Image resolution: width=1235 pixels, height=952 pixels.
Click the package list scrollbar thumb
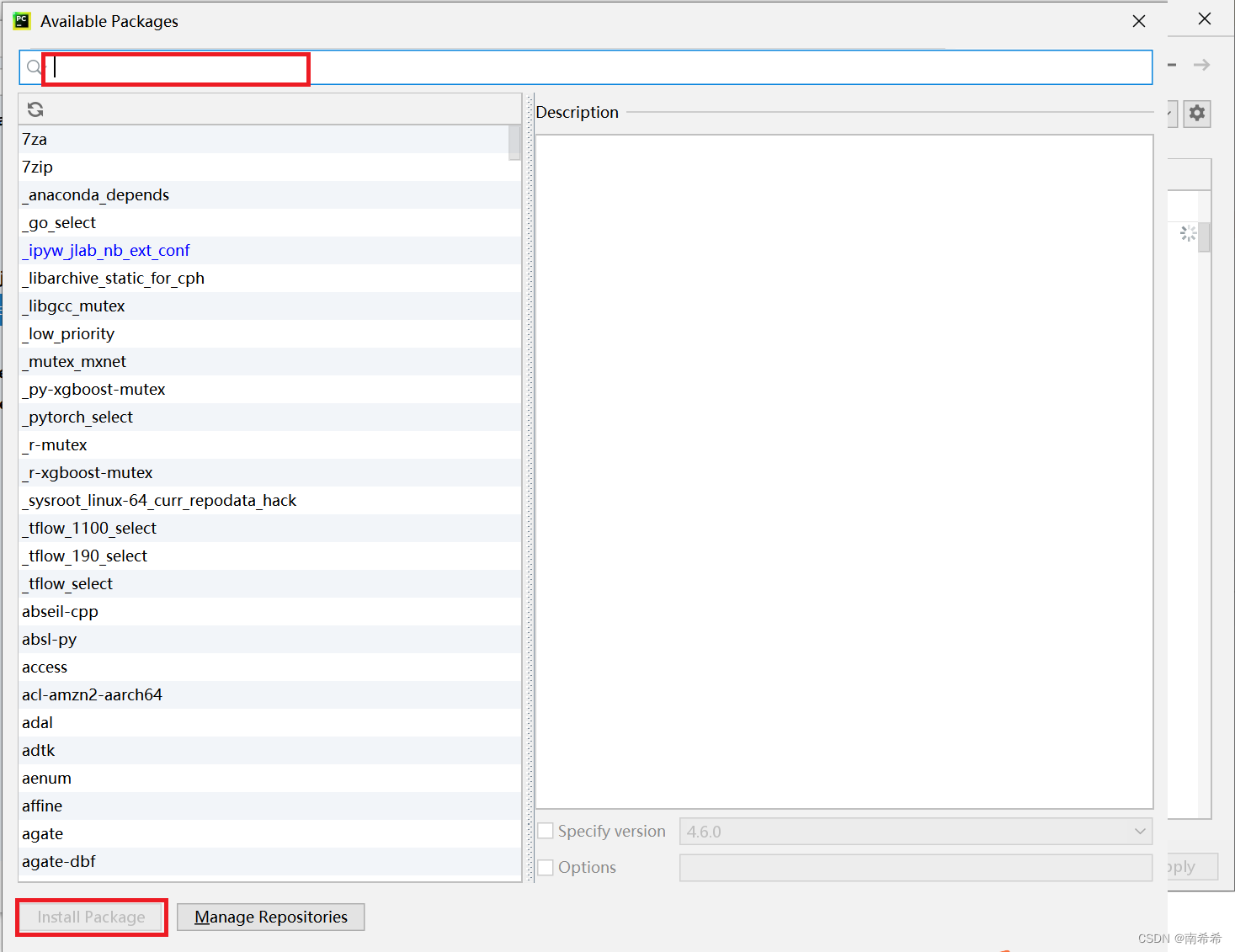point(514,143)
